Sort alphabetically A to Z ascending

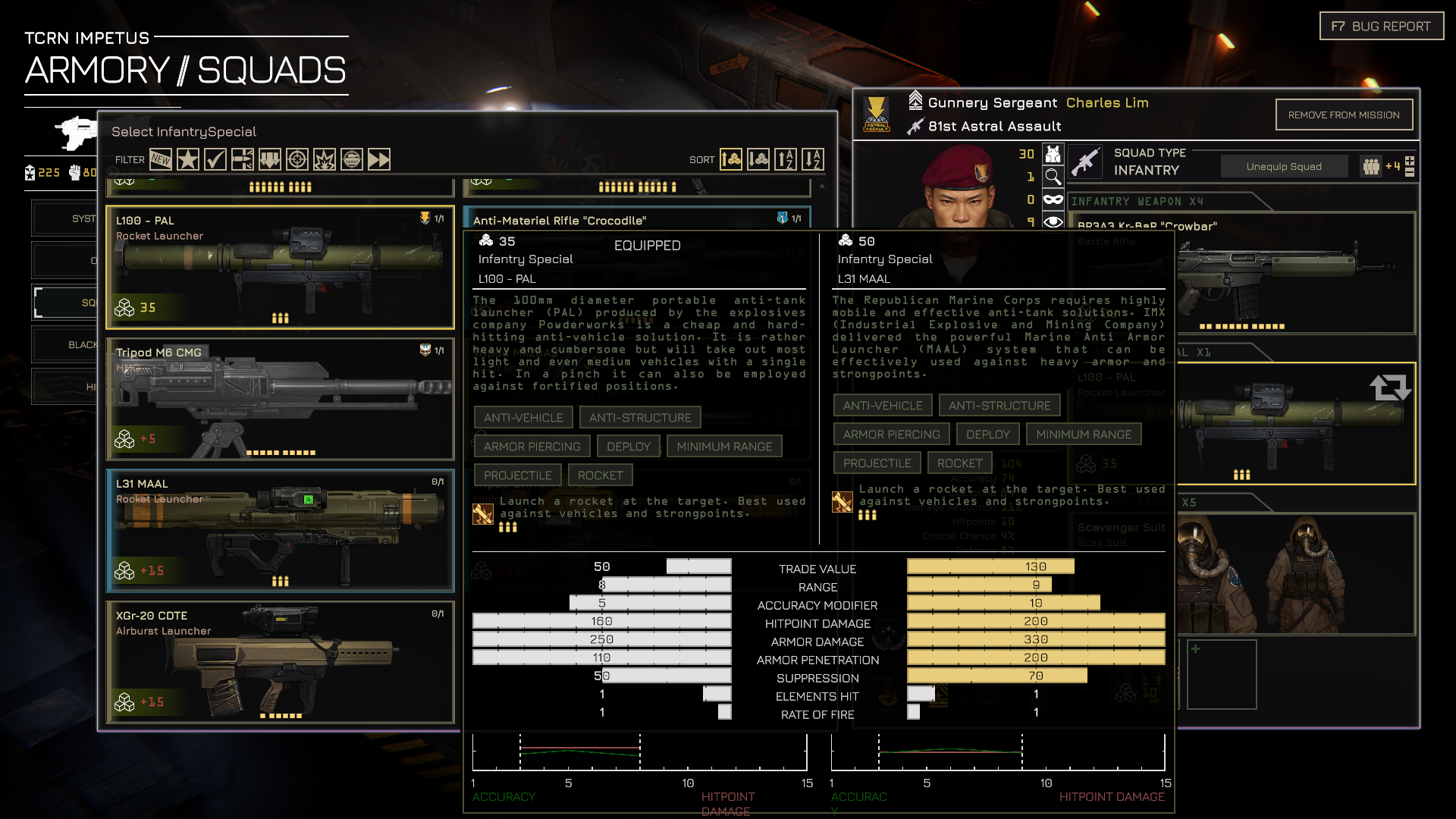click(786, 159)
